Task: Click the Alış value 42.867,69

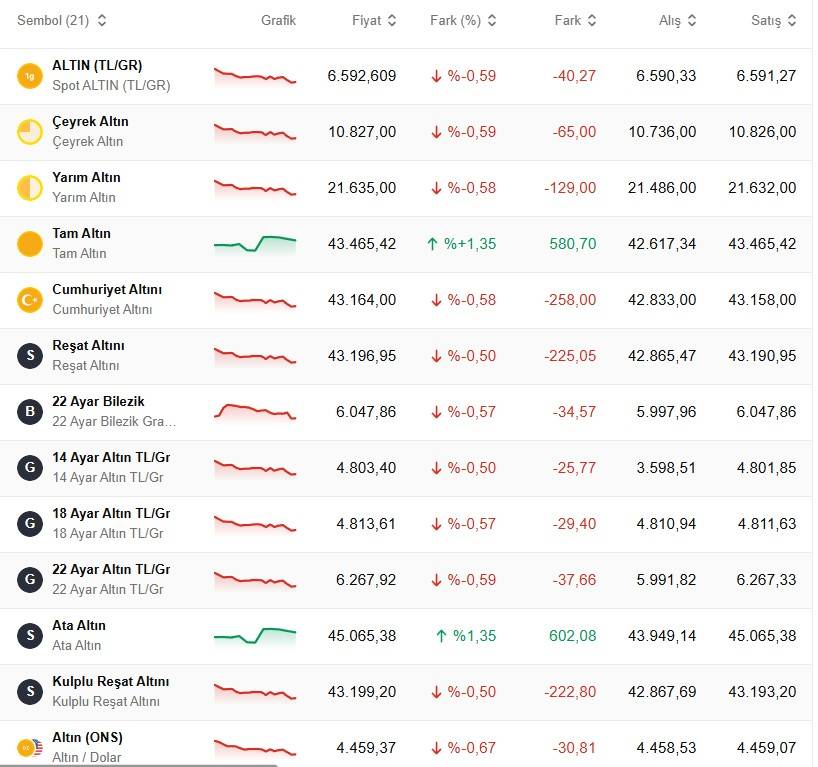Action: click(662, 692)
